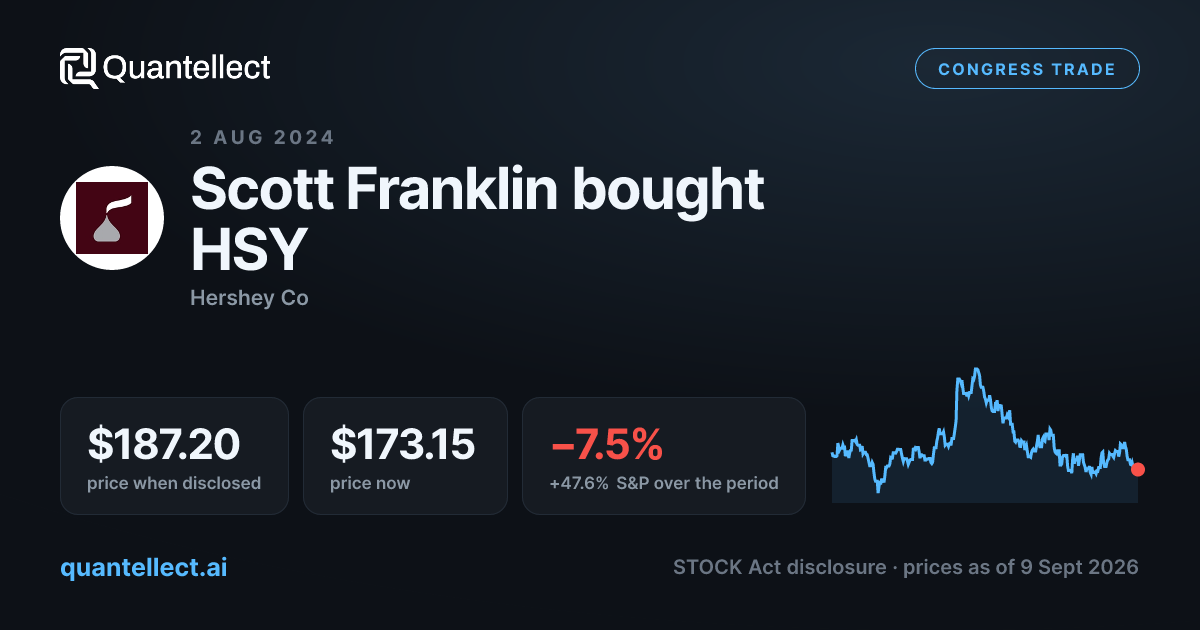Click the price now label
The image size is (1200, 630).
pos(370,483)
